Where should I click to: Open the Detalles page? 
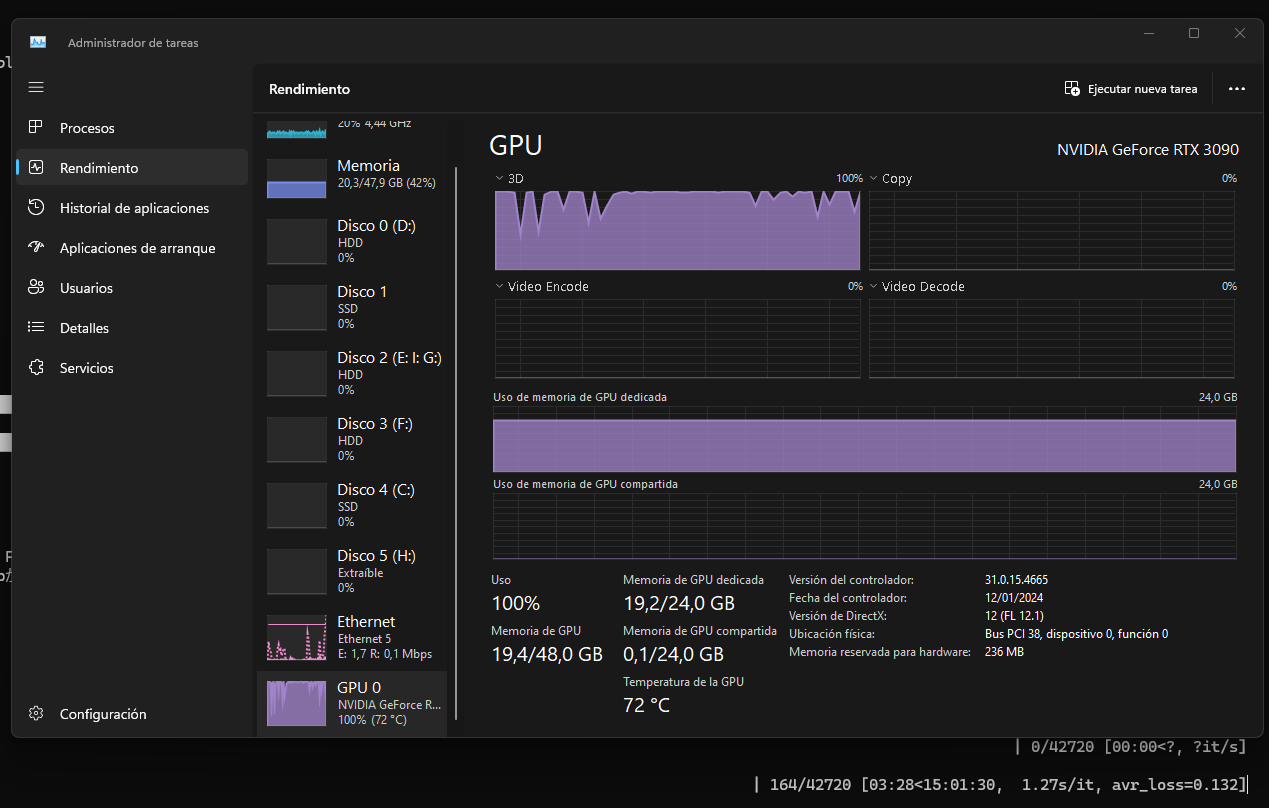(x=132, y=328)
